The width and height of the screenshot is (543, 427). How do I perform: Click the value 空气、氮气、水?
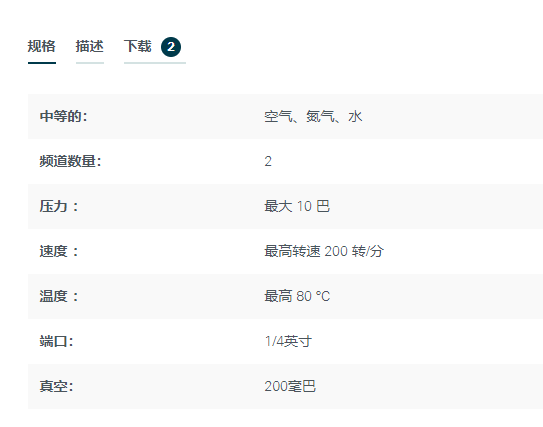click(313, 116)
